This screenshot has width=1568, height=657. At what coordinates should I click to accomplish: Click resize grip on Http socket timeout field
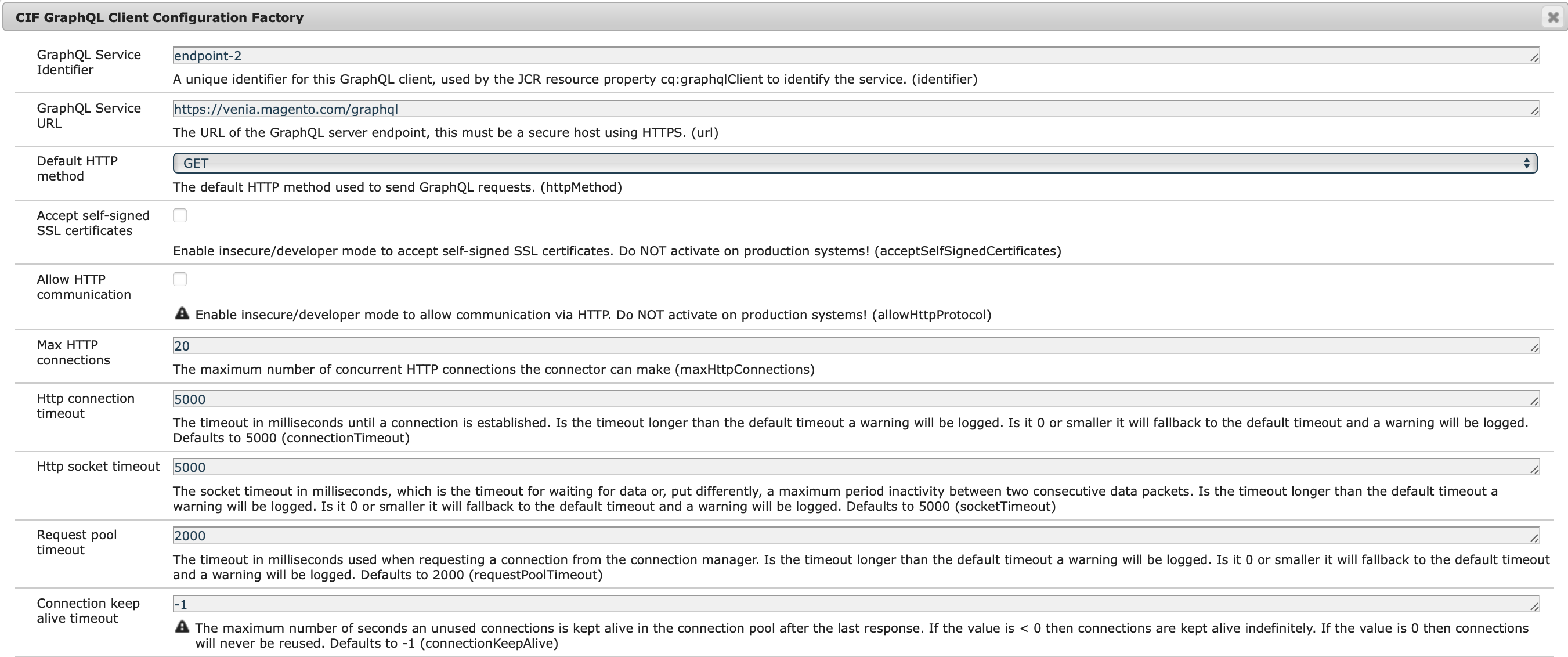(x=1534, y=470)
